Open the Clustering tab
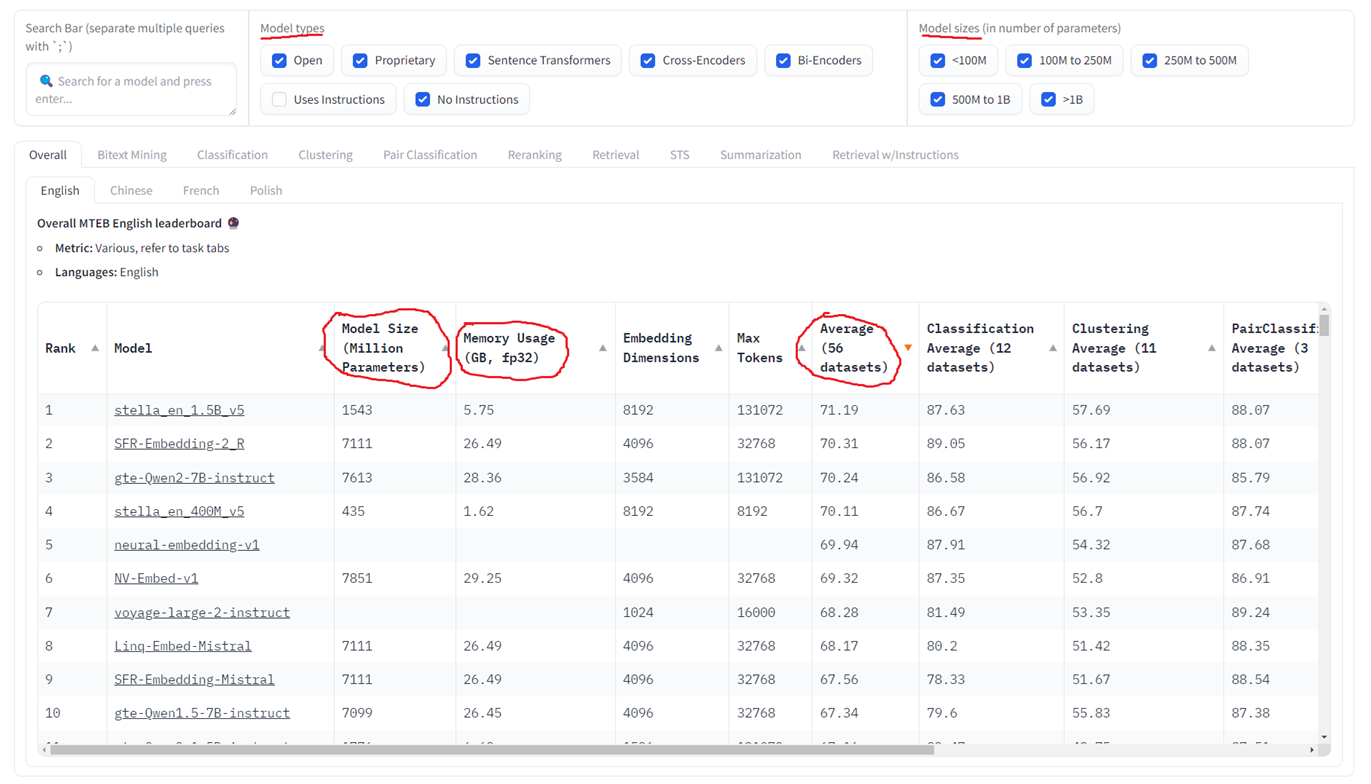 click(325, 155)
